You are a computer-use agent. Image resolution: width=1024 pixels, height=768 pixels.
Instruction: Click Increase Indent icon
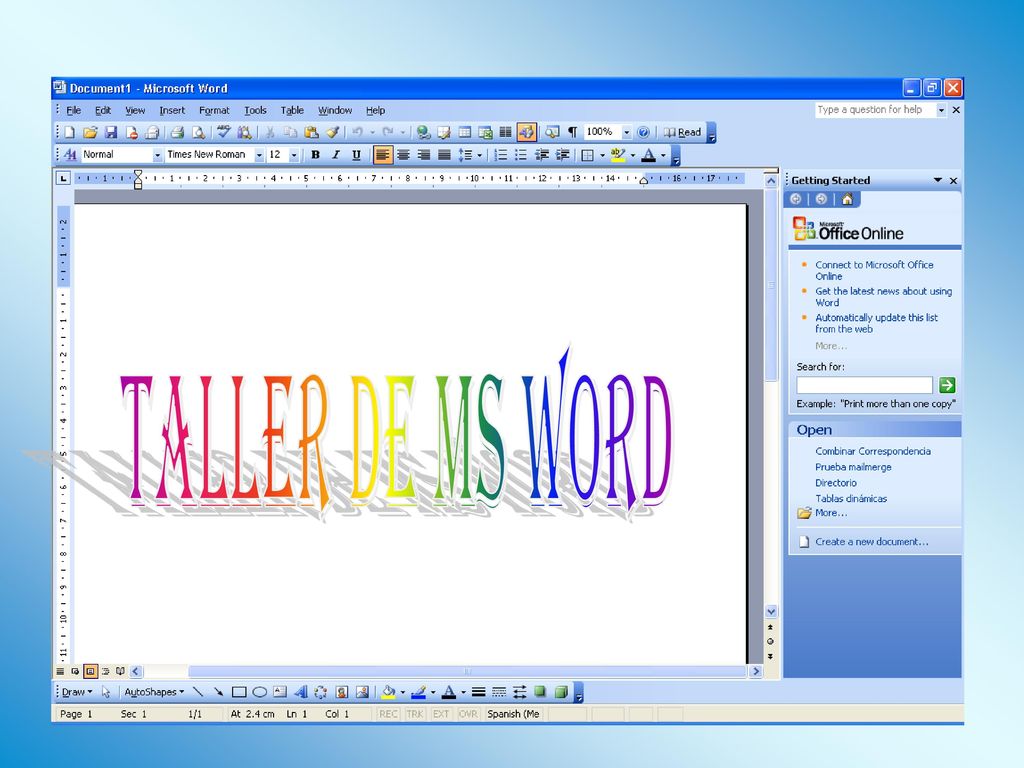click(x=562, y=155)
